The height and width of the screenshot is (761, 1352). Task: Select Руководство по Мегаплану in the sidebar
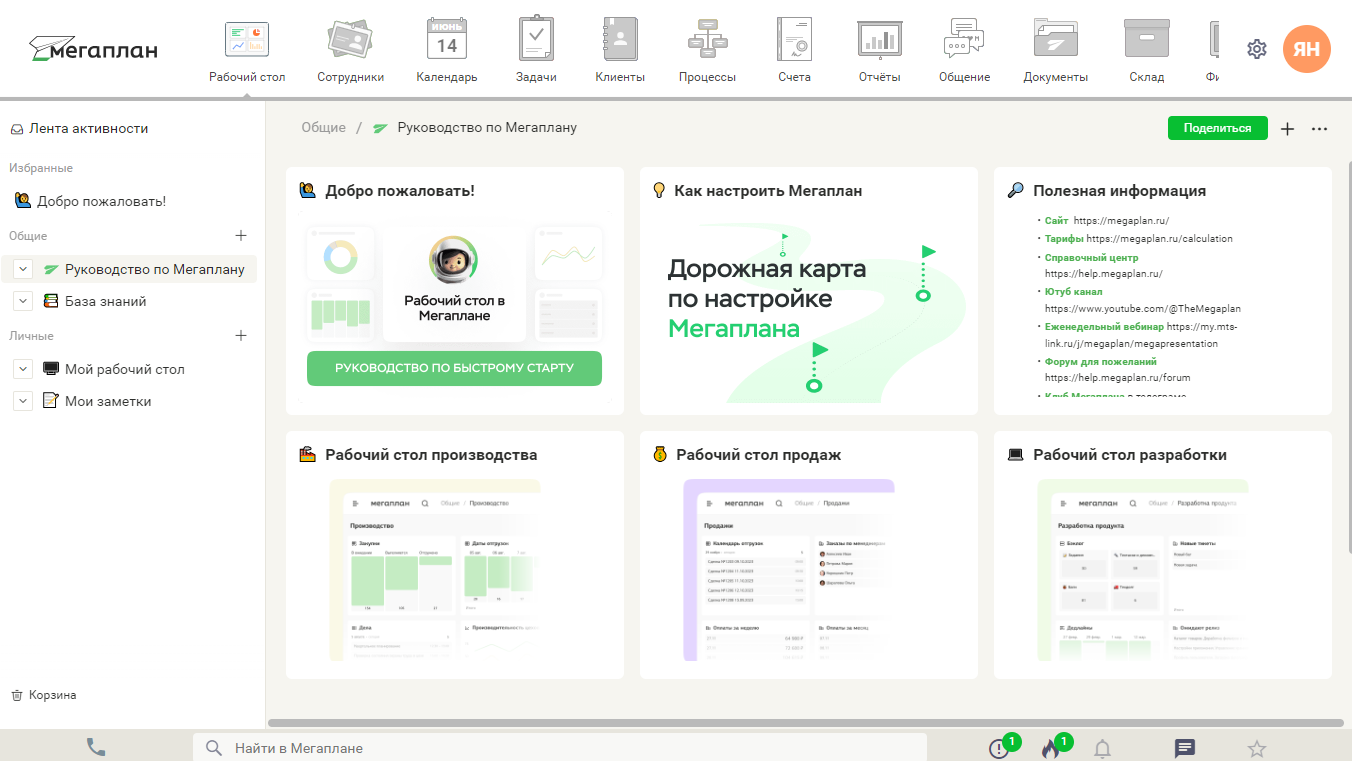point(155,269)
